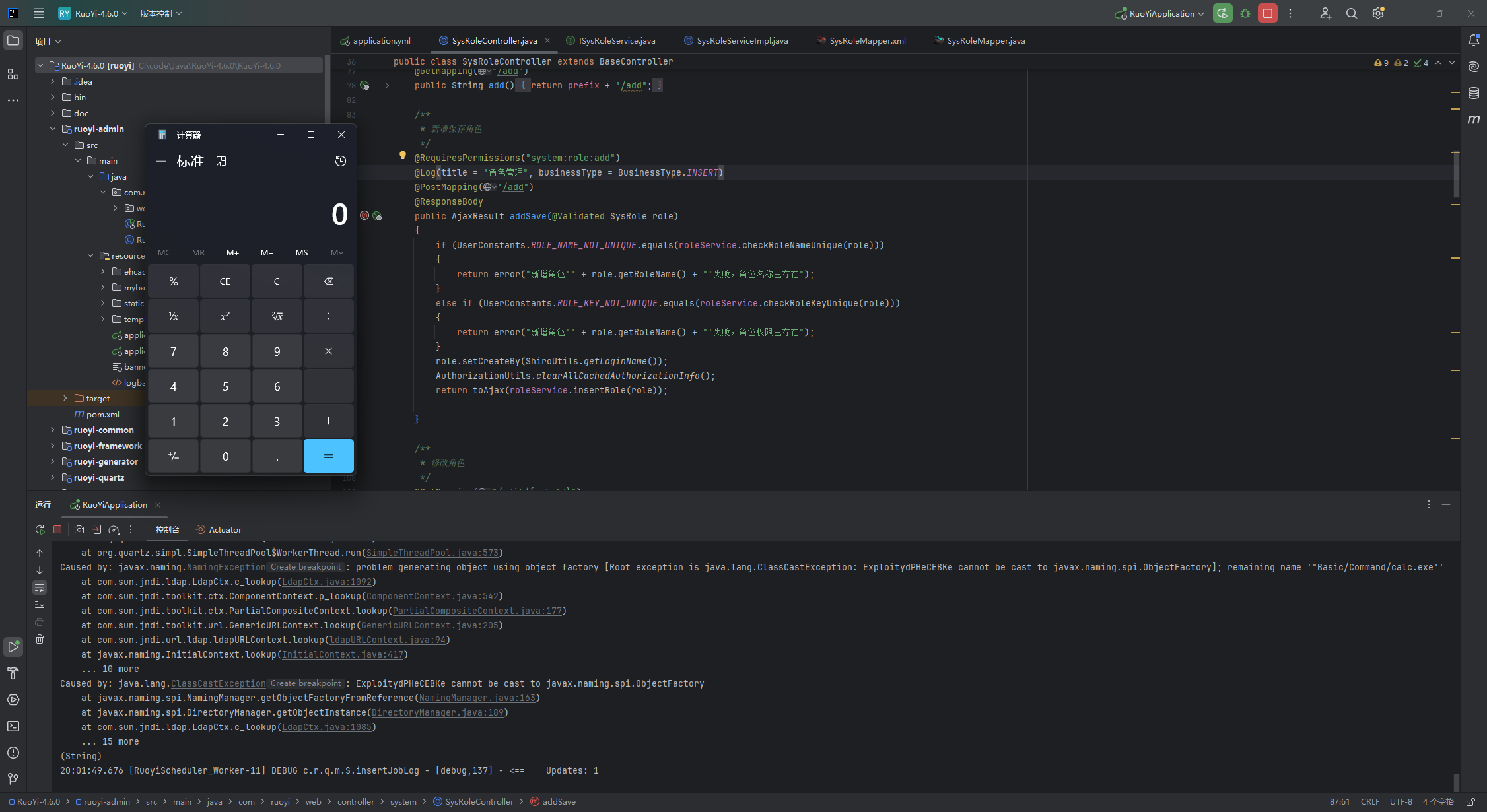Open the Actuator tab
This screenshot has width=1487, height=812.
[219, 529]
